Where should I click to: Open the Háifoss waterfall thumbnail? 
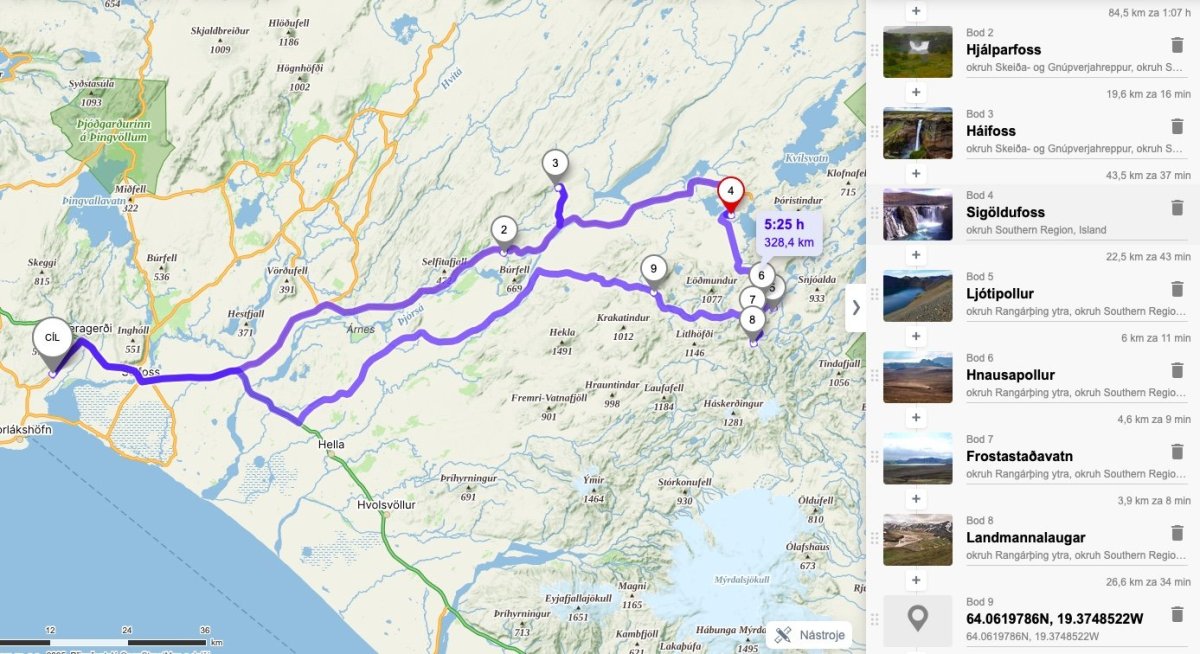917,133
